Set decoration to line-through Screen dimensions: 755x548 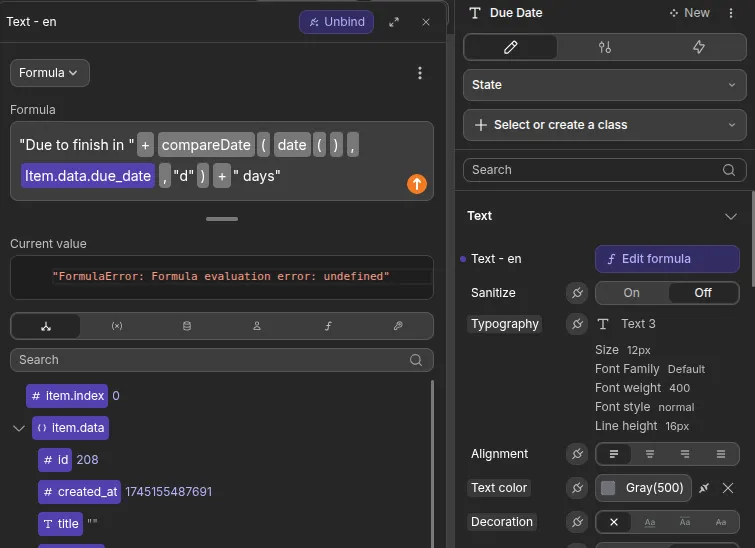pos(720,522)
